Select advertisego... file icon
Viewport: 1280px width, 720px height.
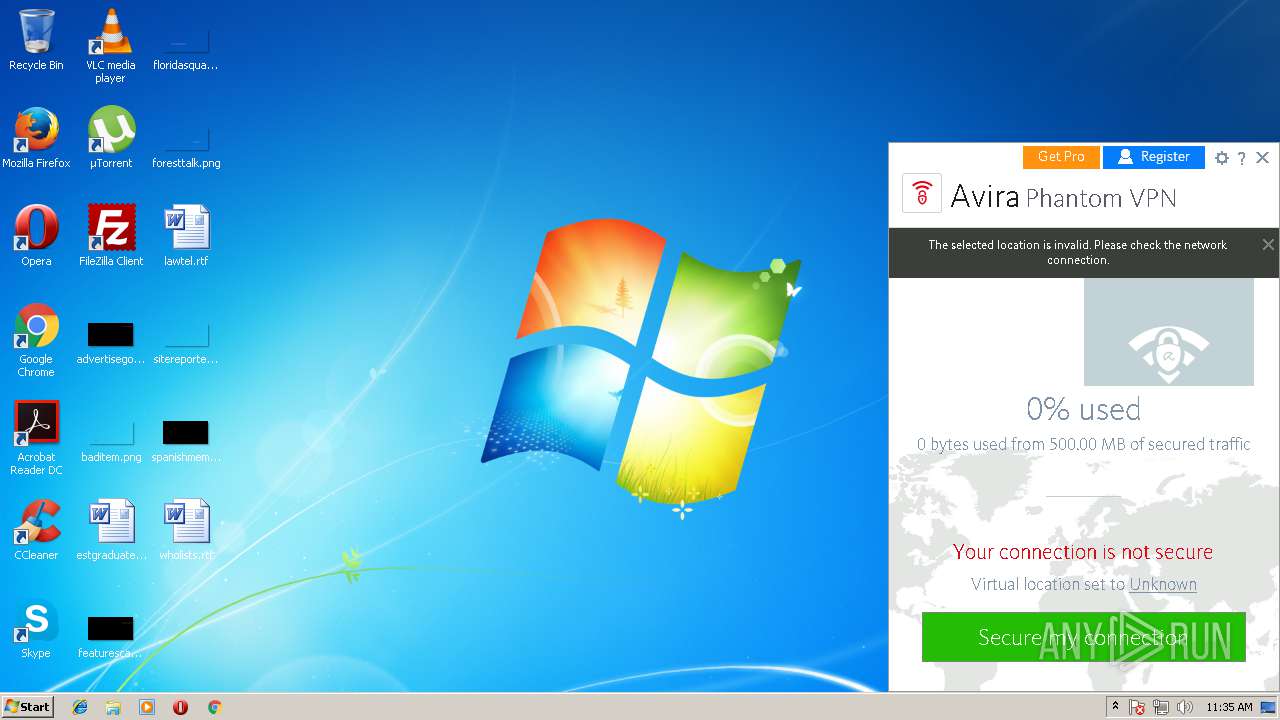coord(111,334)
